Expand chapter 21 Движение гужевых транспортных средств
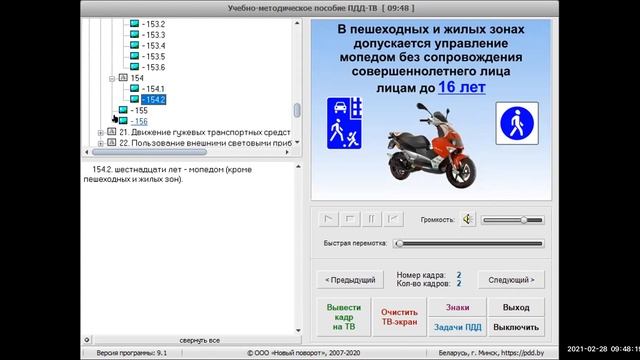This screenshot has height=360, width=640. (100, 133)
